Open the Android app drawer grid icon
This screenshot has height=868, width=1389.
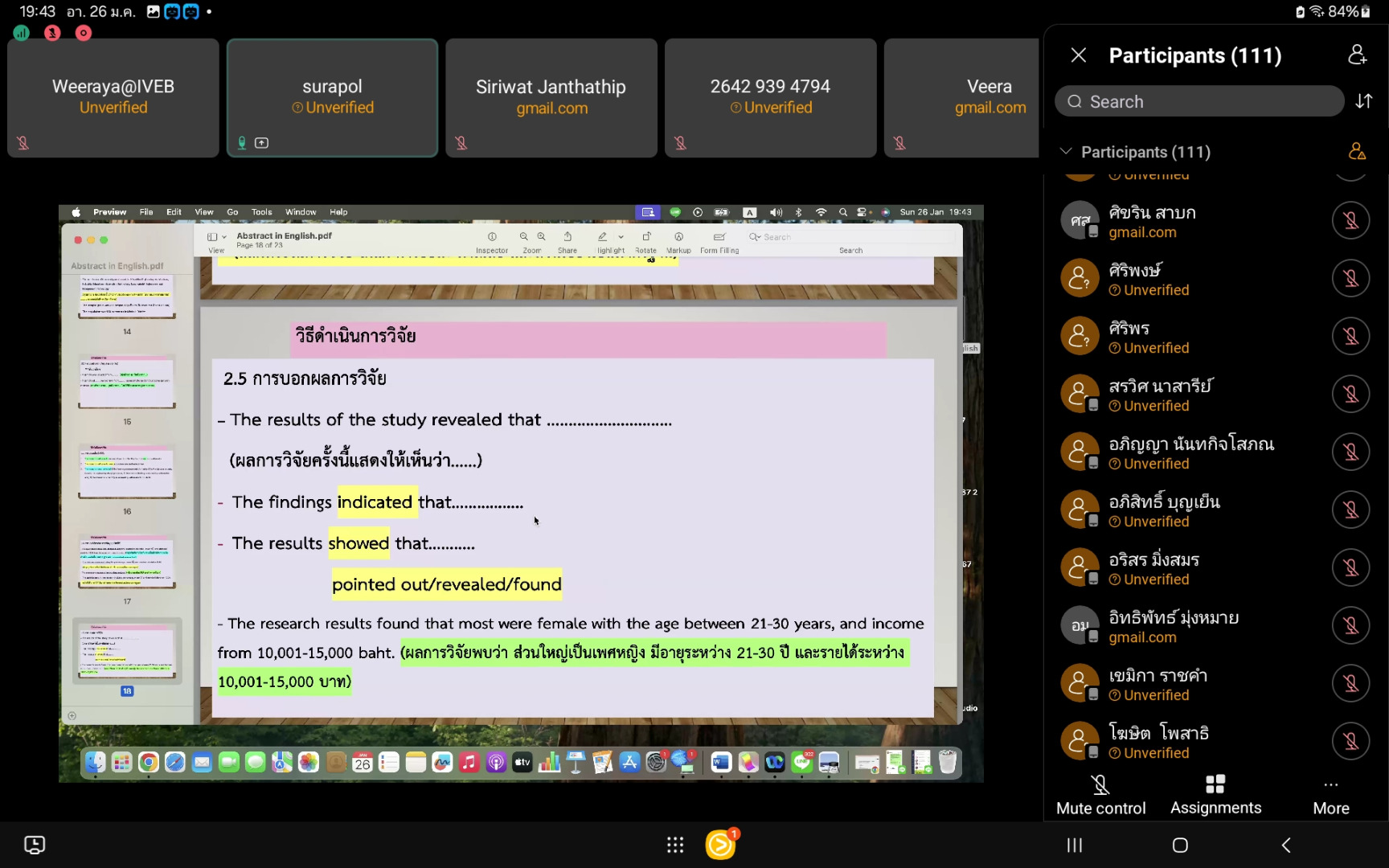click(x=675, y=845)
